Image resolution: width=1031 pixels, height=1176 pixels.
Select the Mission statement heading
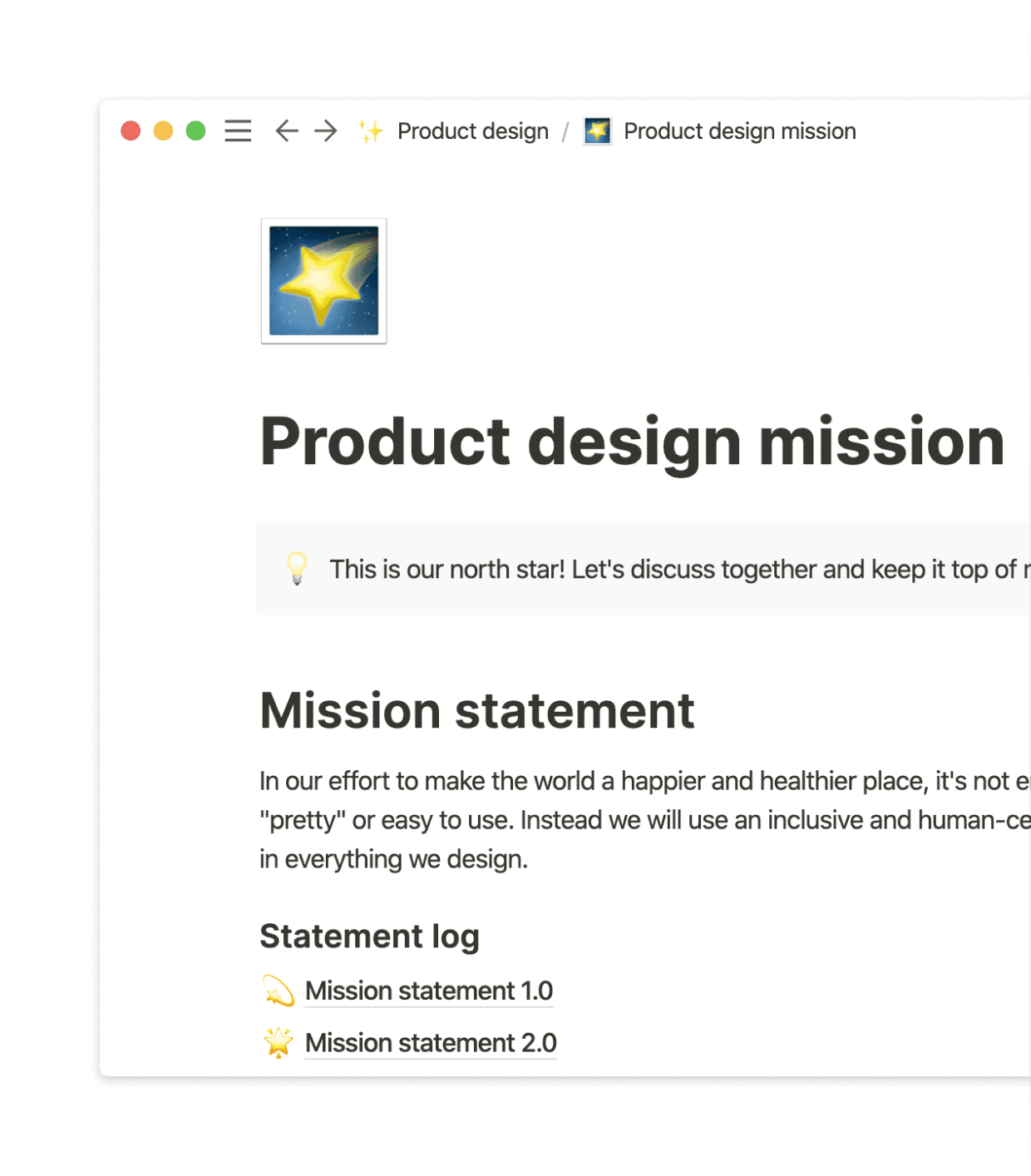[477, 710]
